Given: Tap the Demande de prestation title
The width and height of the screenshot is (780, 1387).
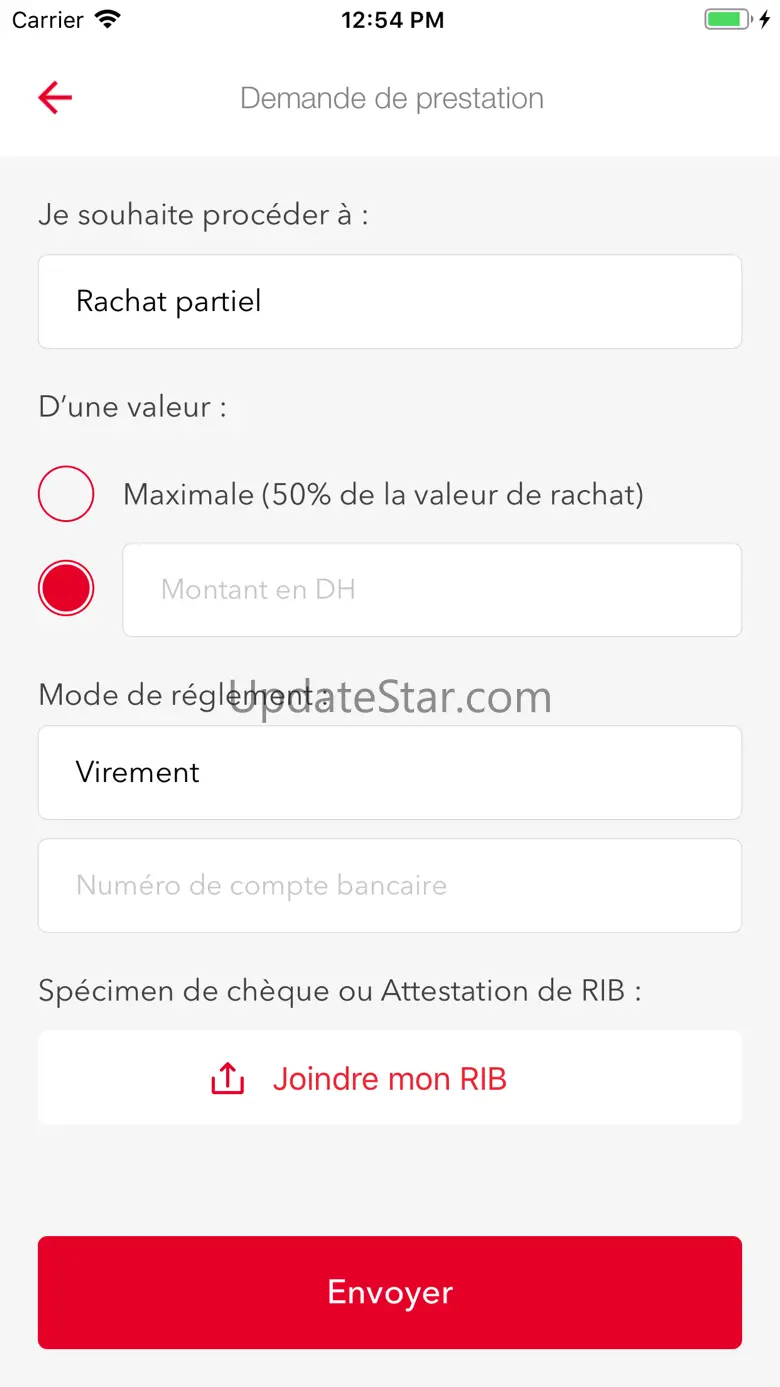Looking at the screenshot, I should point(392,98).
